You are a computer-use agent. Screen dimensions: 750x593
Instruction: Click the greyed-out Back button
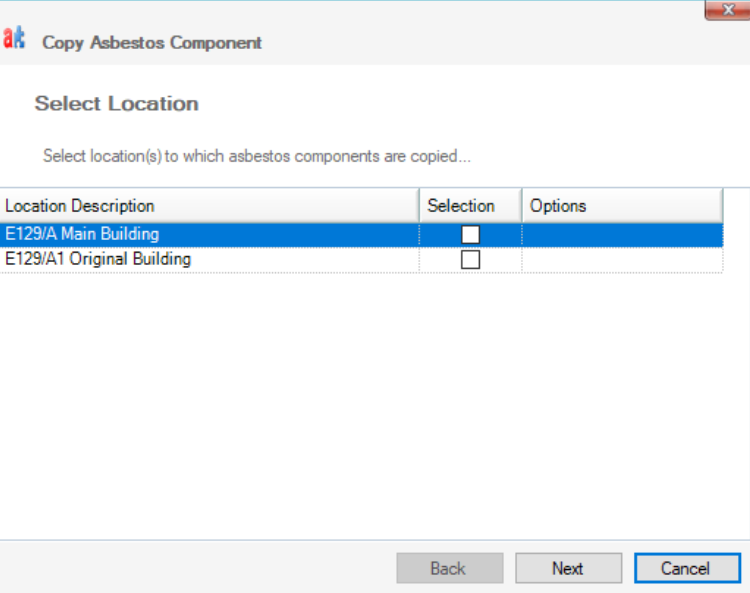coord(449,568)
